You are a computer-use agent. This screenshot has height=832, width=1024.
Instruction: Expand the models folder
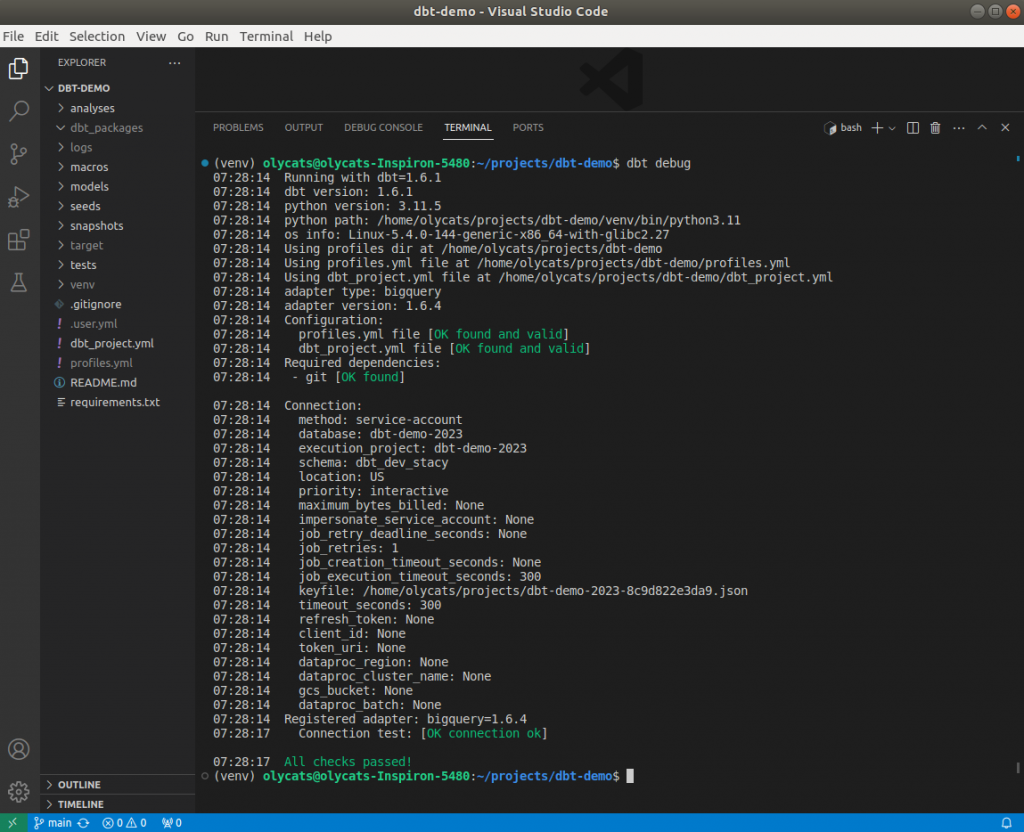(x=118, y=187)
